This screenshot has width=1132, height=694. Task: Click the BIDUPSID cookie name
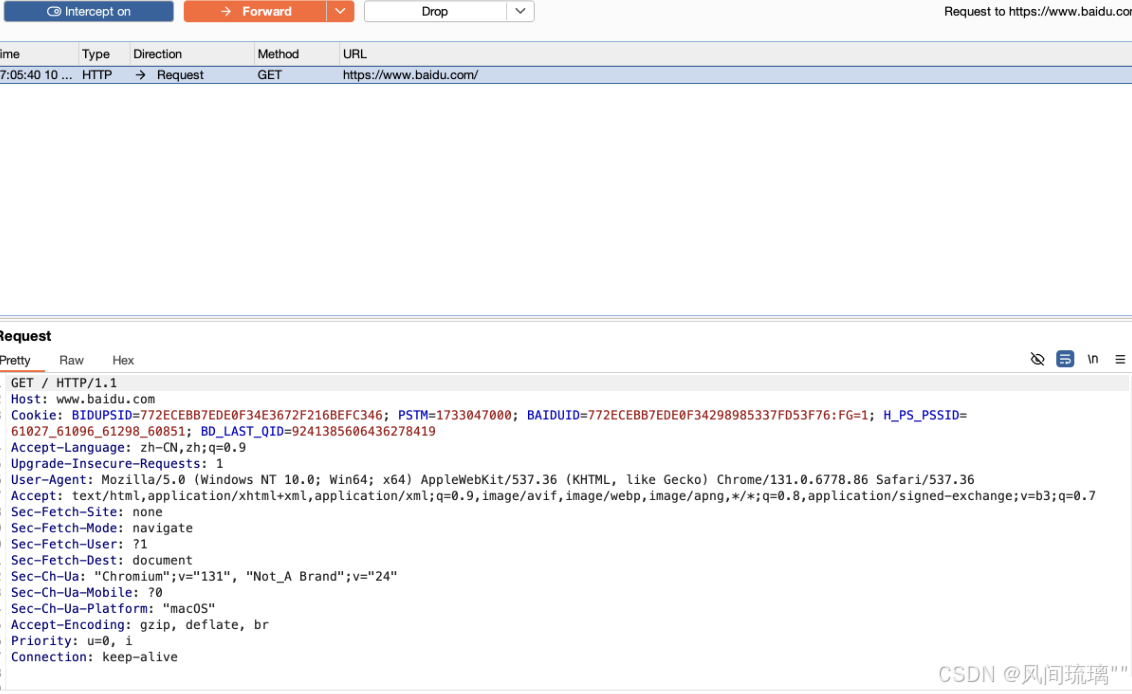(102, 415)
